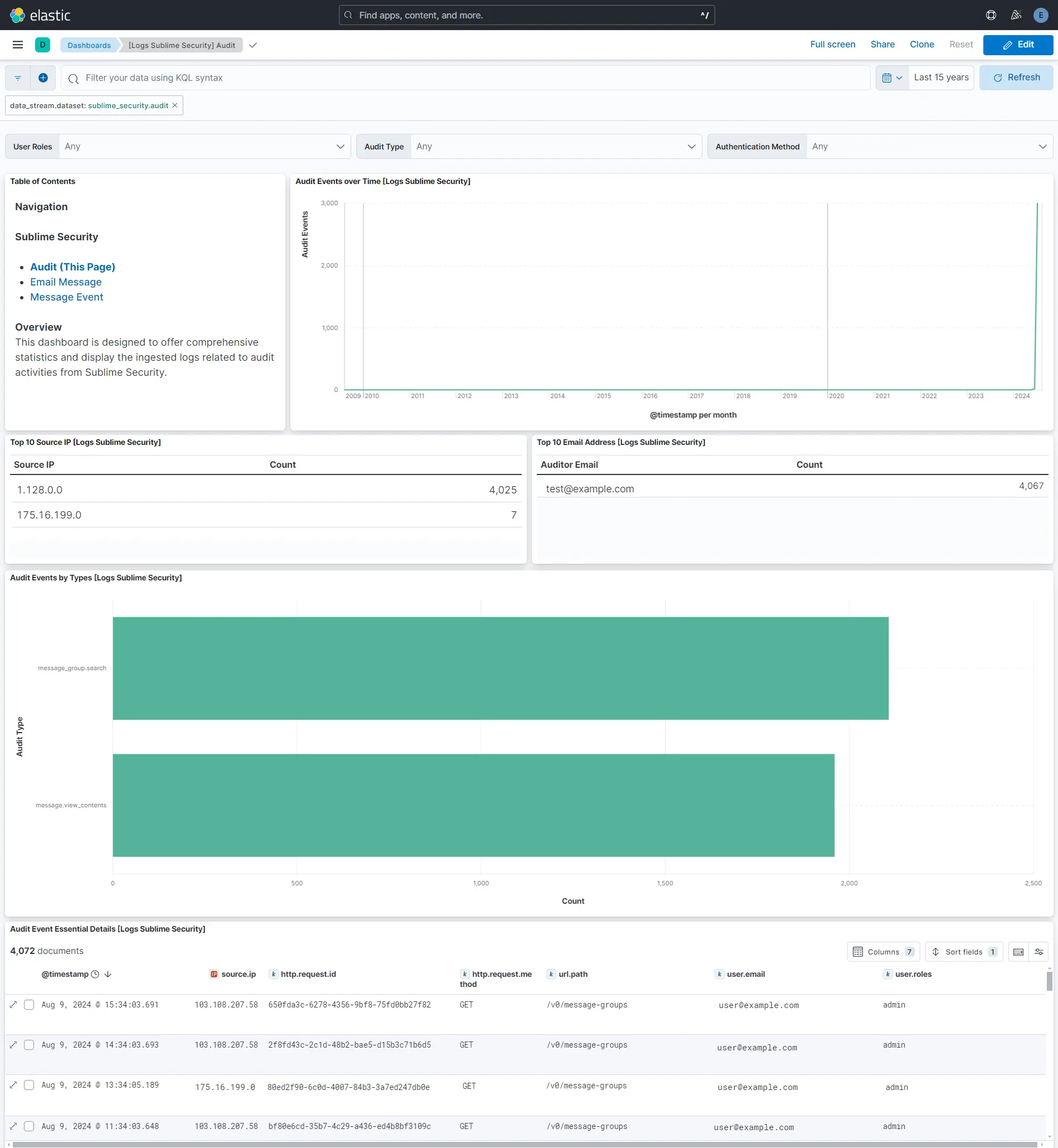Open the Sort fields menu

click(x=964, y=952)
